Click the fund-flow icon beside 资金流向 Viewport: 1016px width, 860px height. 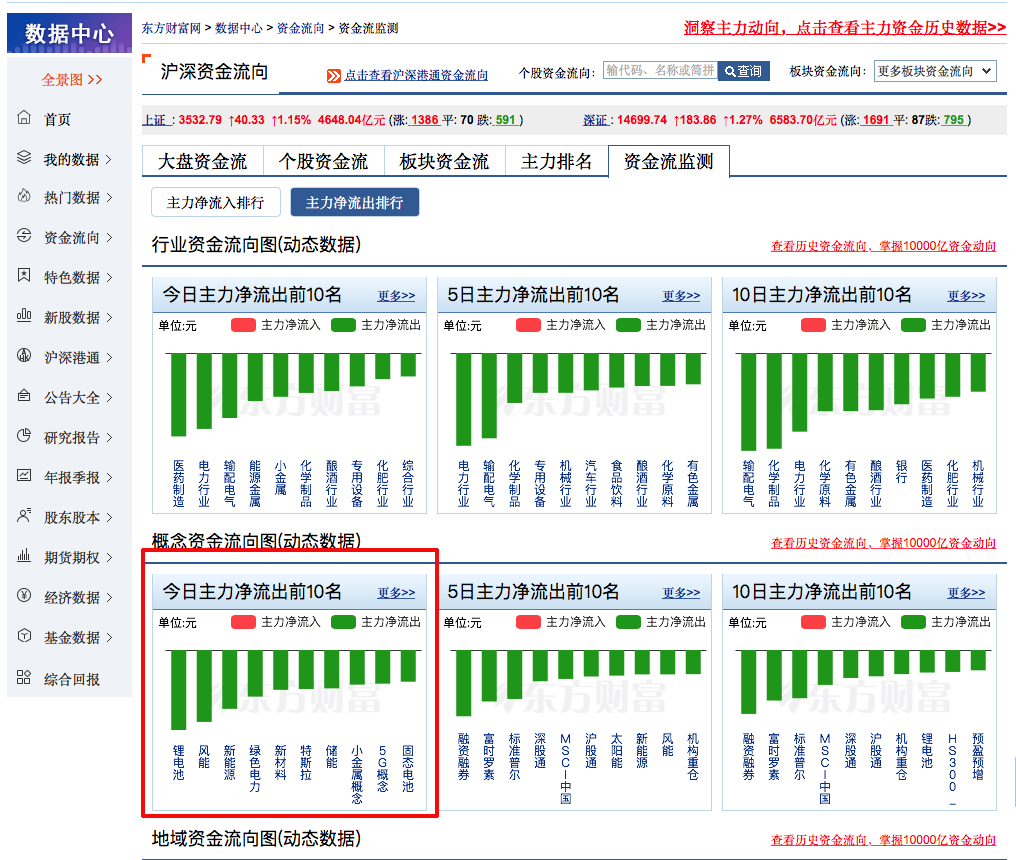[24, 236]
